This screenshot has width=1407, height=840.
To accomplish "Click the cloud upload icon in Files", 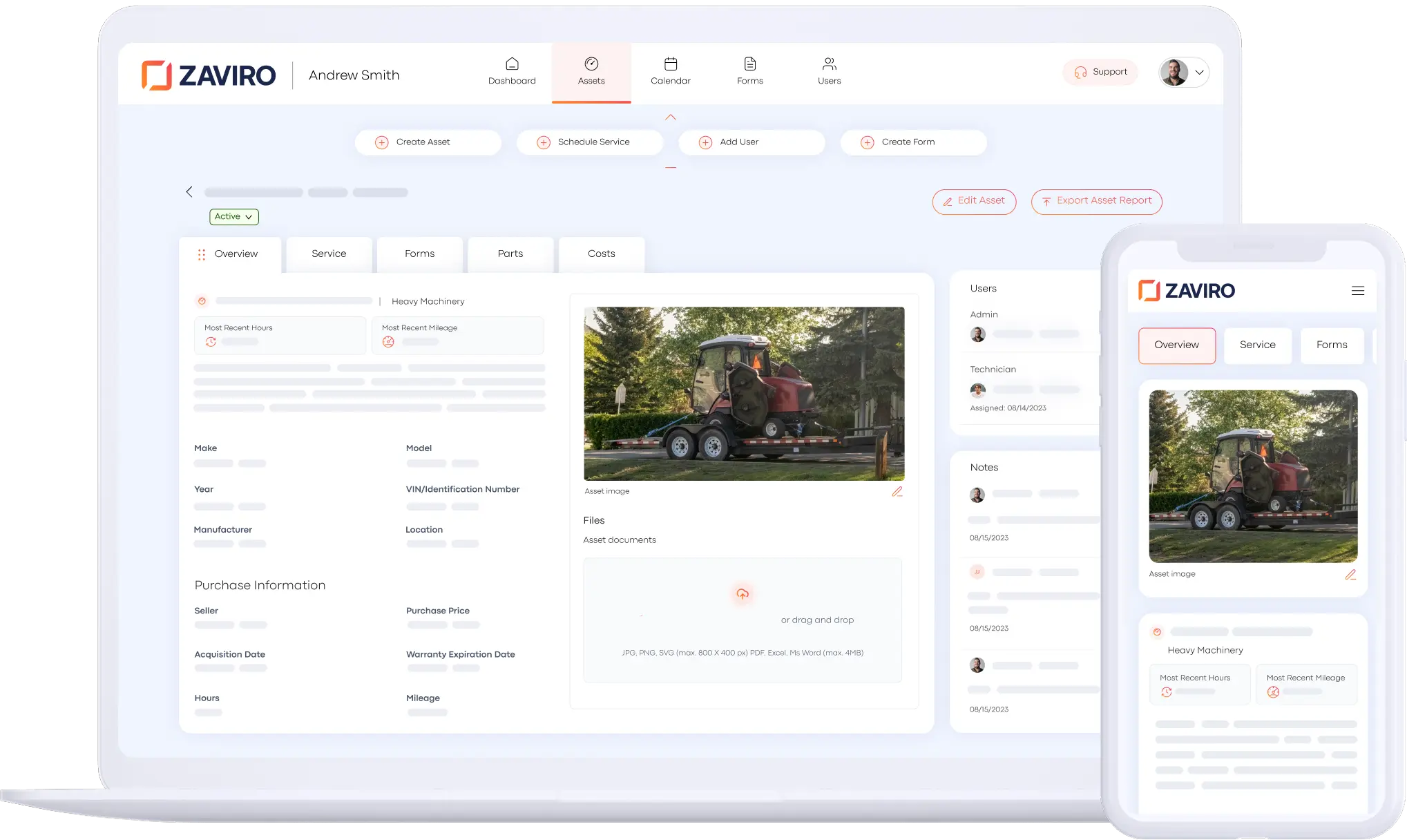I will (743, 594).
